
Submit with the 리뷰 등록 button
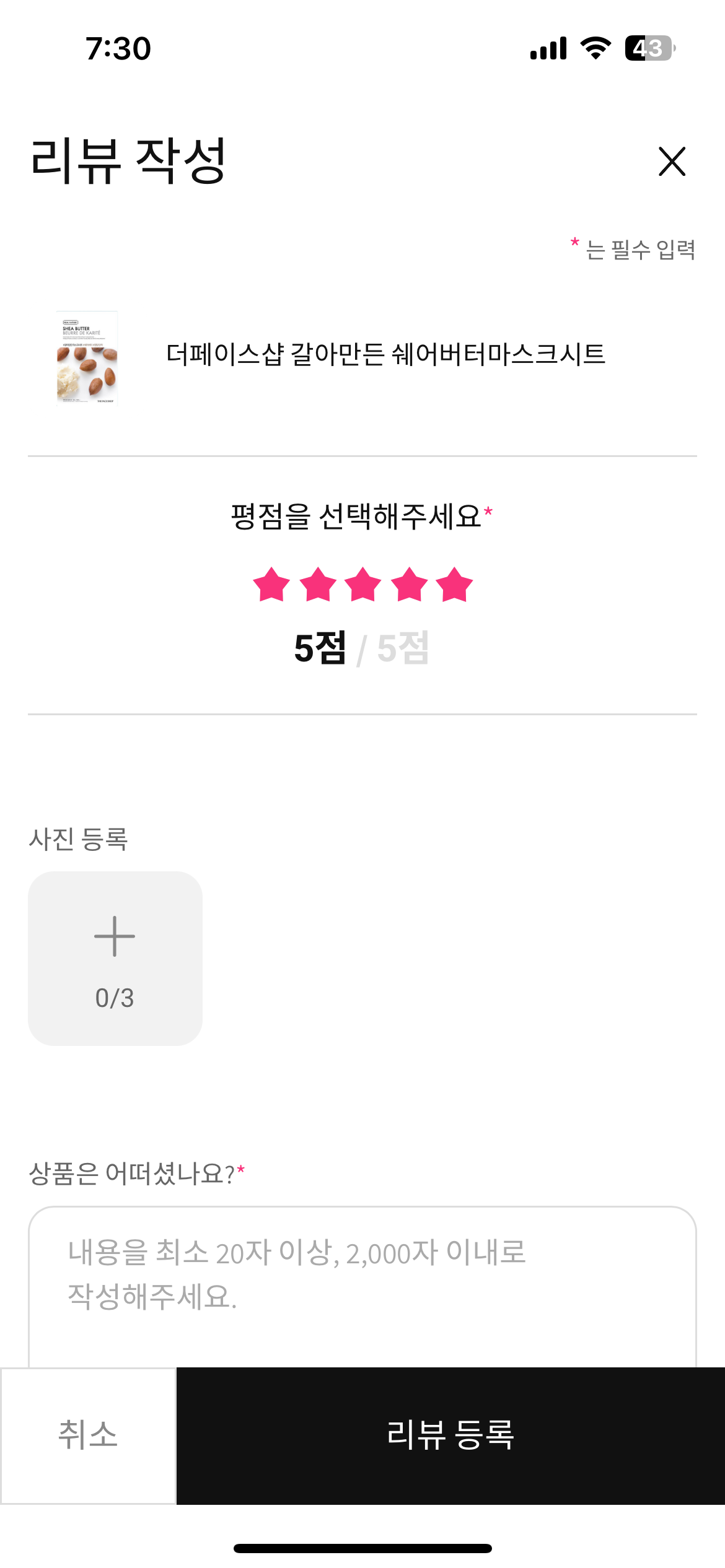click(450, 1435)
